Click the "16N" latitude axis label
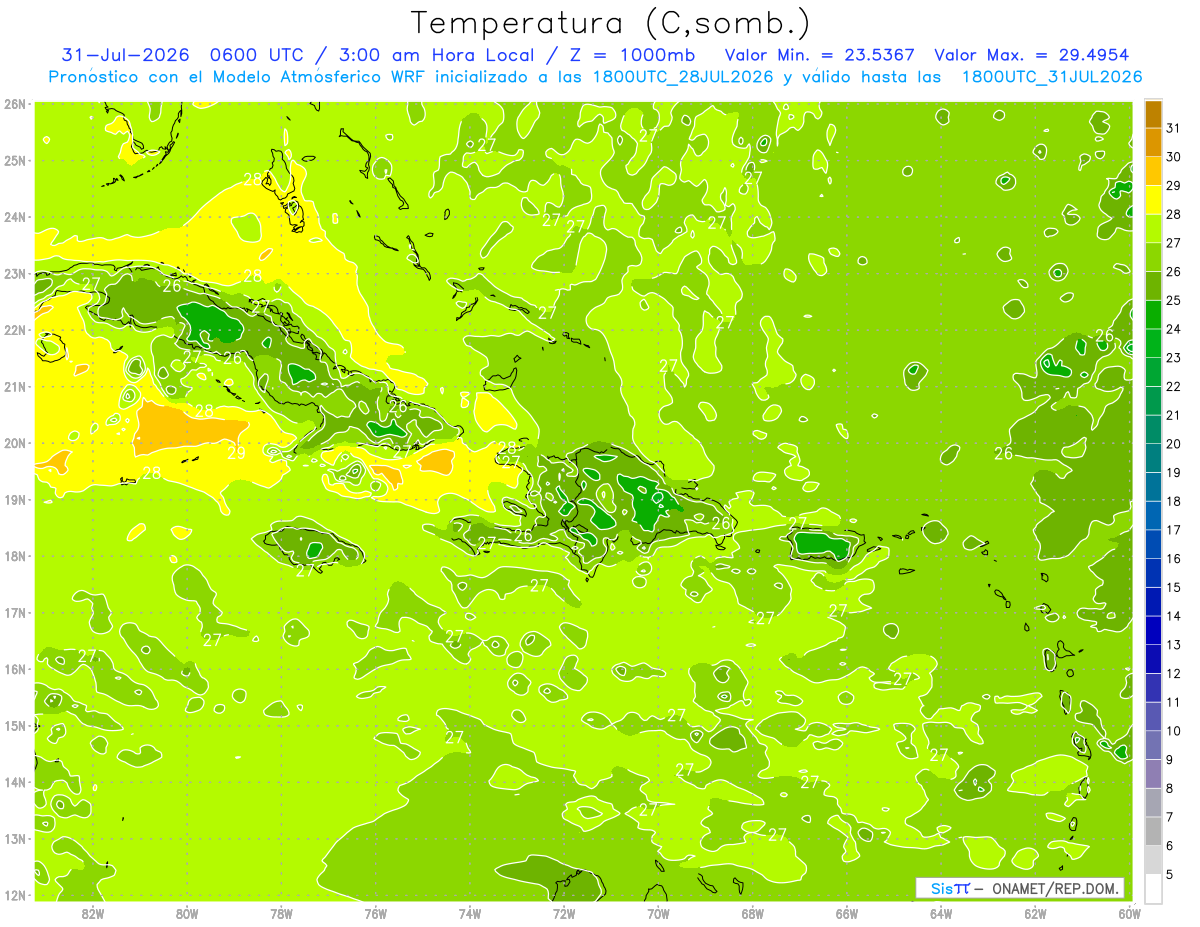This screenshot has width=1200, height=927. [14, 669]
